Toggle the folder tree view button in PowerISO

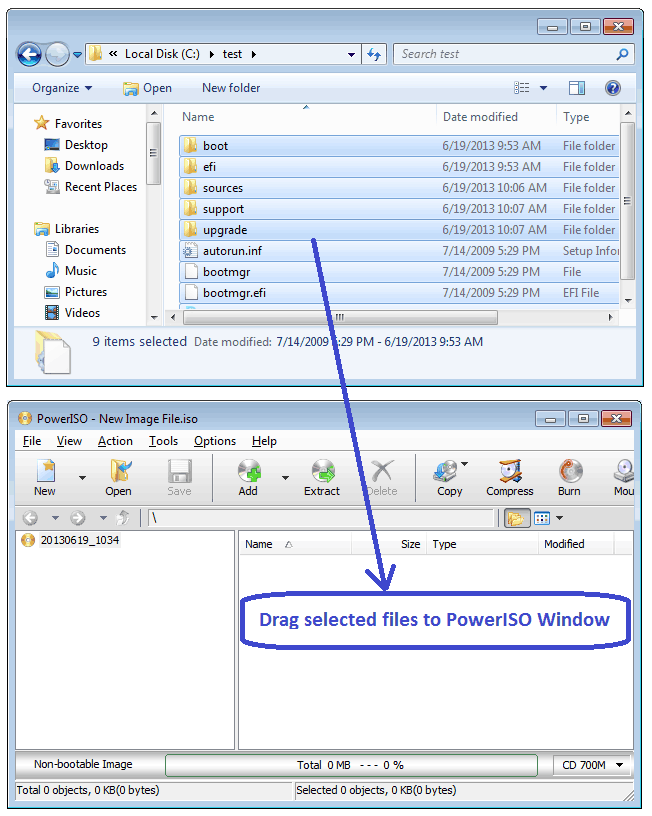coord(517,518)
